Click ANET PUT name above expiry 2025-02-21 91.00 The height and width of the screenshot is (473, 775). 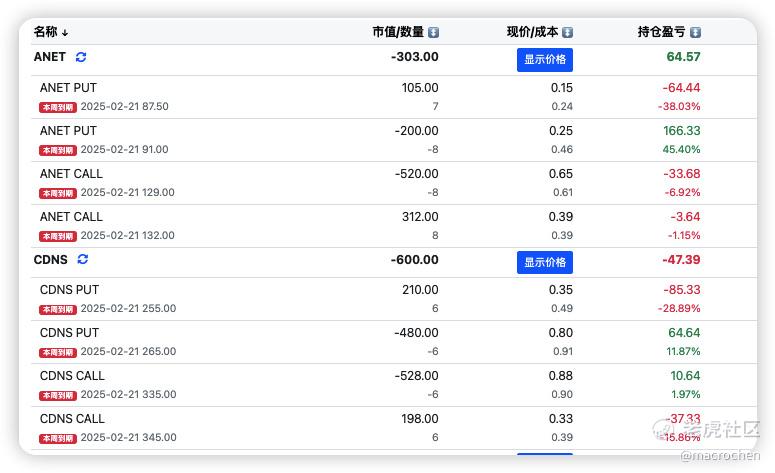click(x=68, y=130)
